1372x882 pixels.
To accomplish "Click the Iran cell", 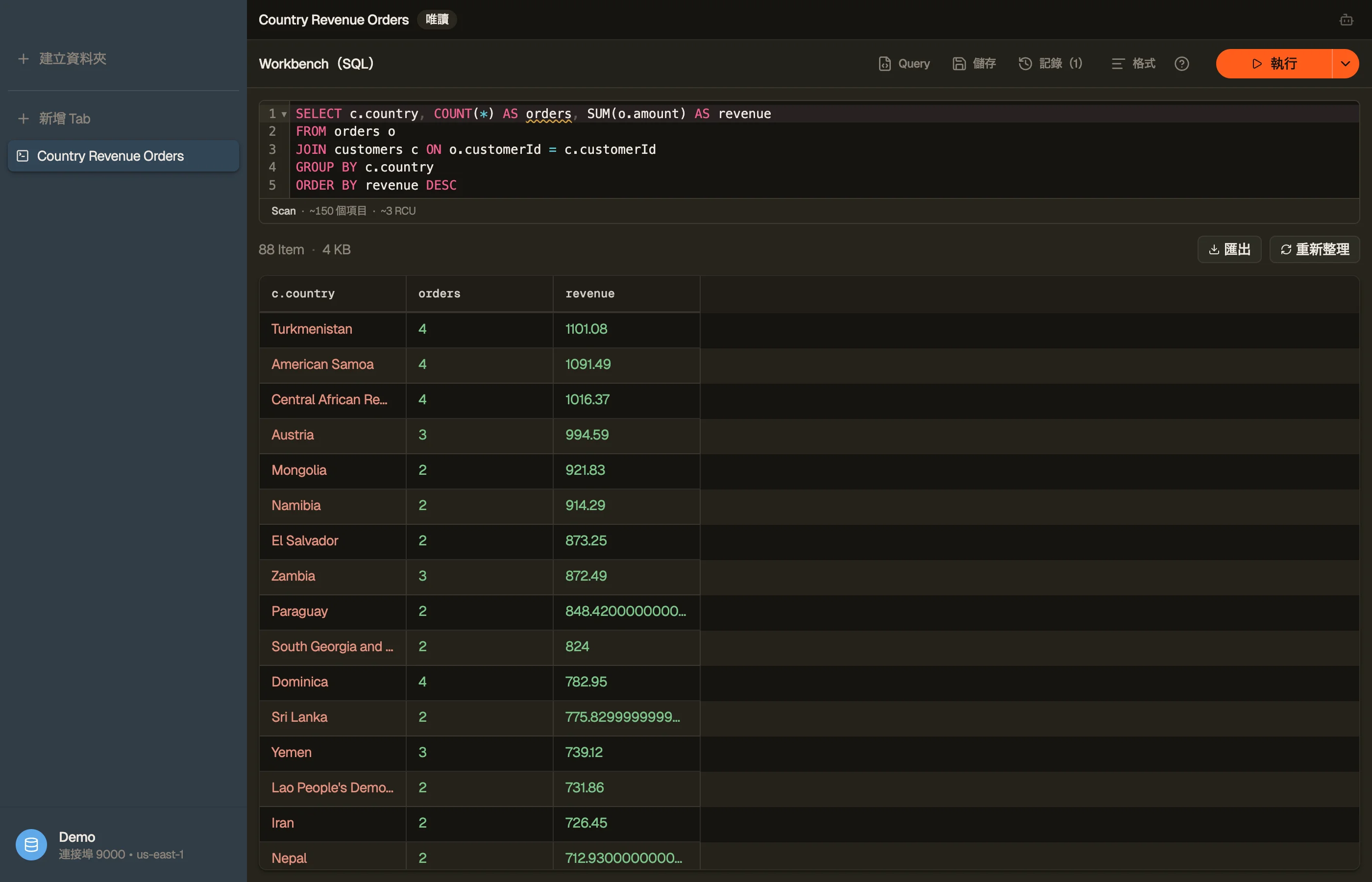I will 333,823.
